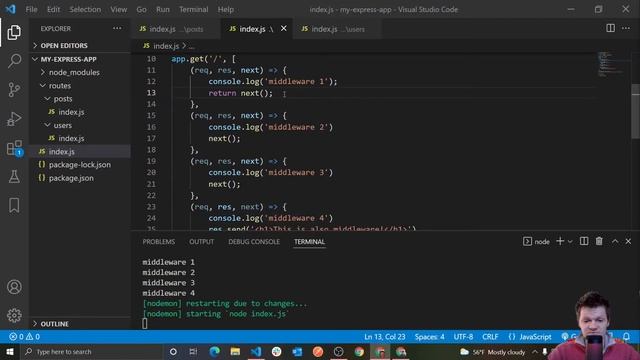The image size is (640, 360).
Task: Open the File menu
Action: (x=31, y=9)
